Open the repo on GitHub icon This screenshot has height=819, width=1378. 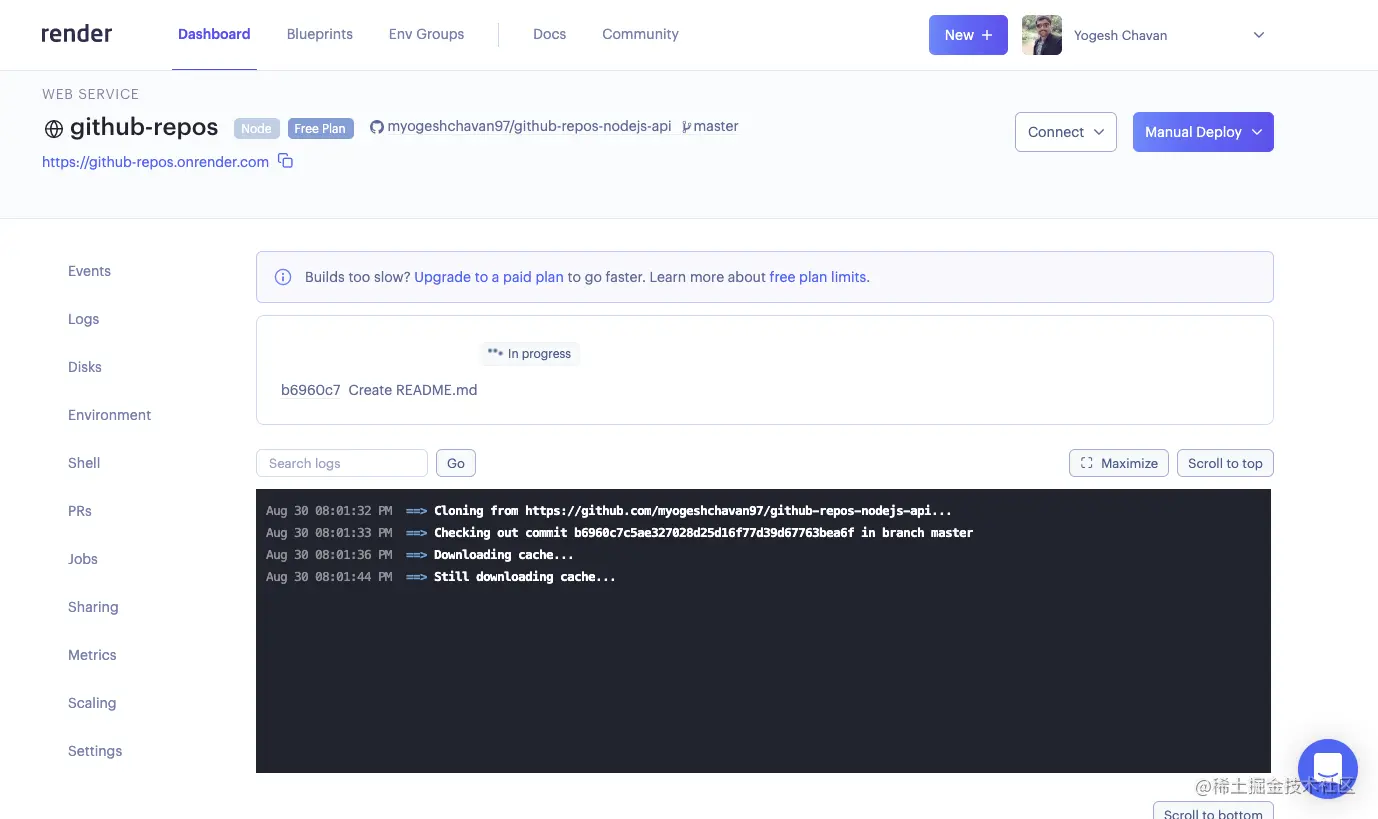pos(376,126)
